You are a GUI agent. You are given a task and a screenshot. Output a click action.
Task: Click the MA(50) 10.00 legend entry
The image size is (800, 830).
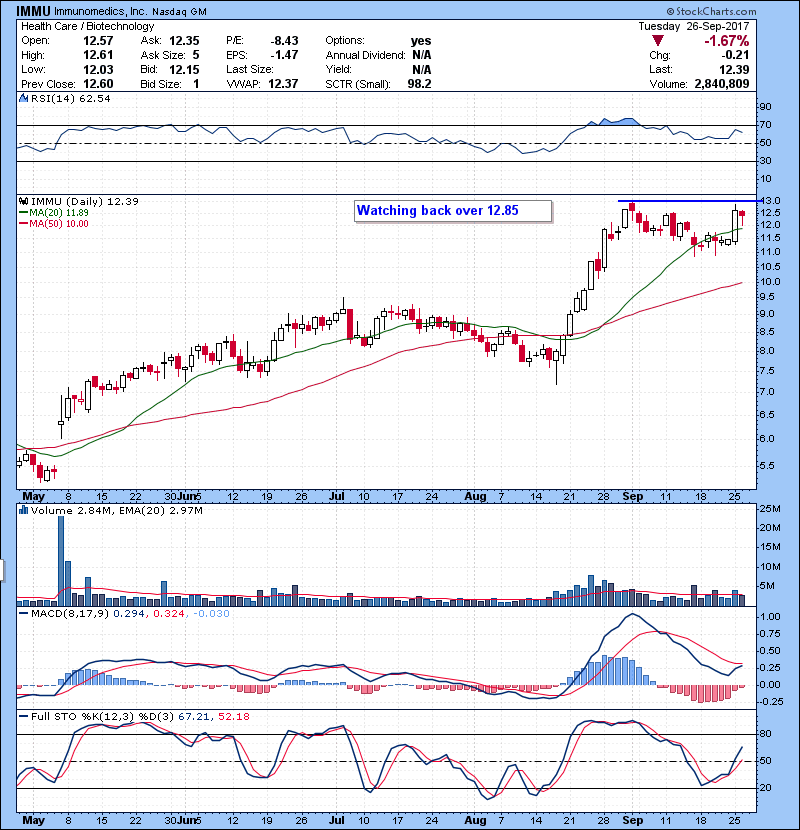(x=59, y=224)
